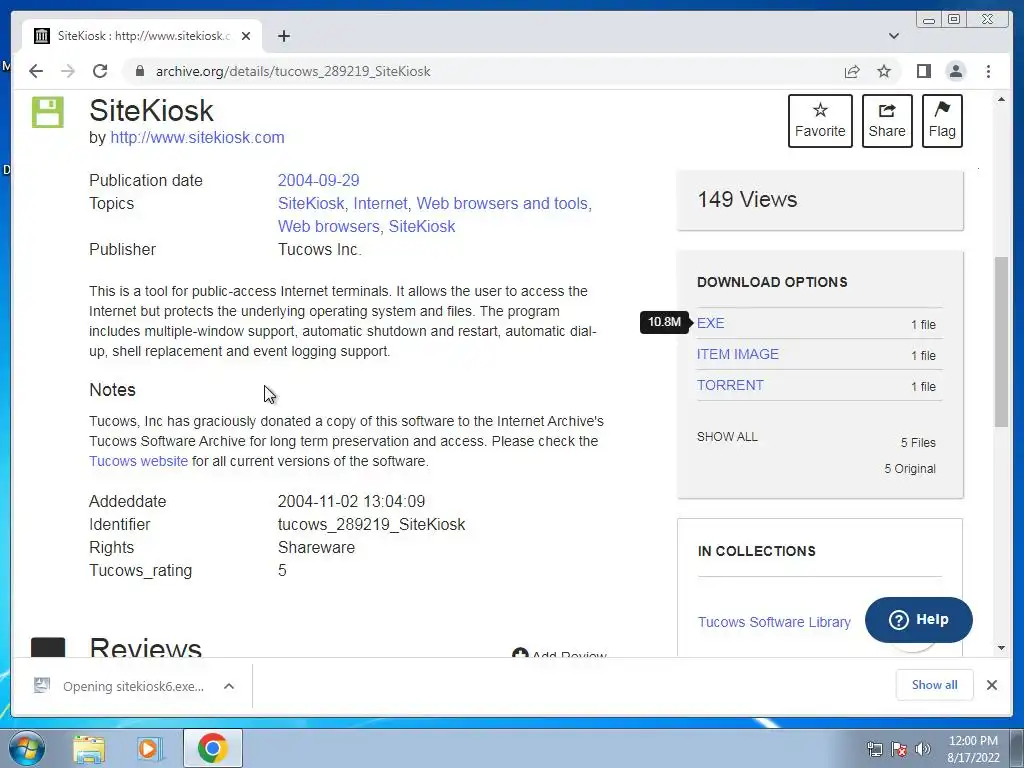
Task: Open site information via padlock icon
Action: pyautogui.click(x=139, y=71)
